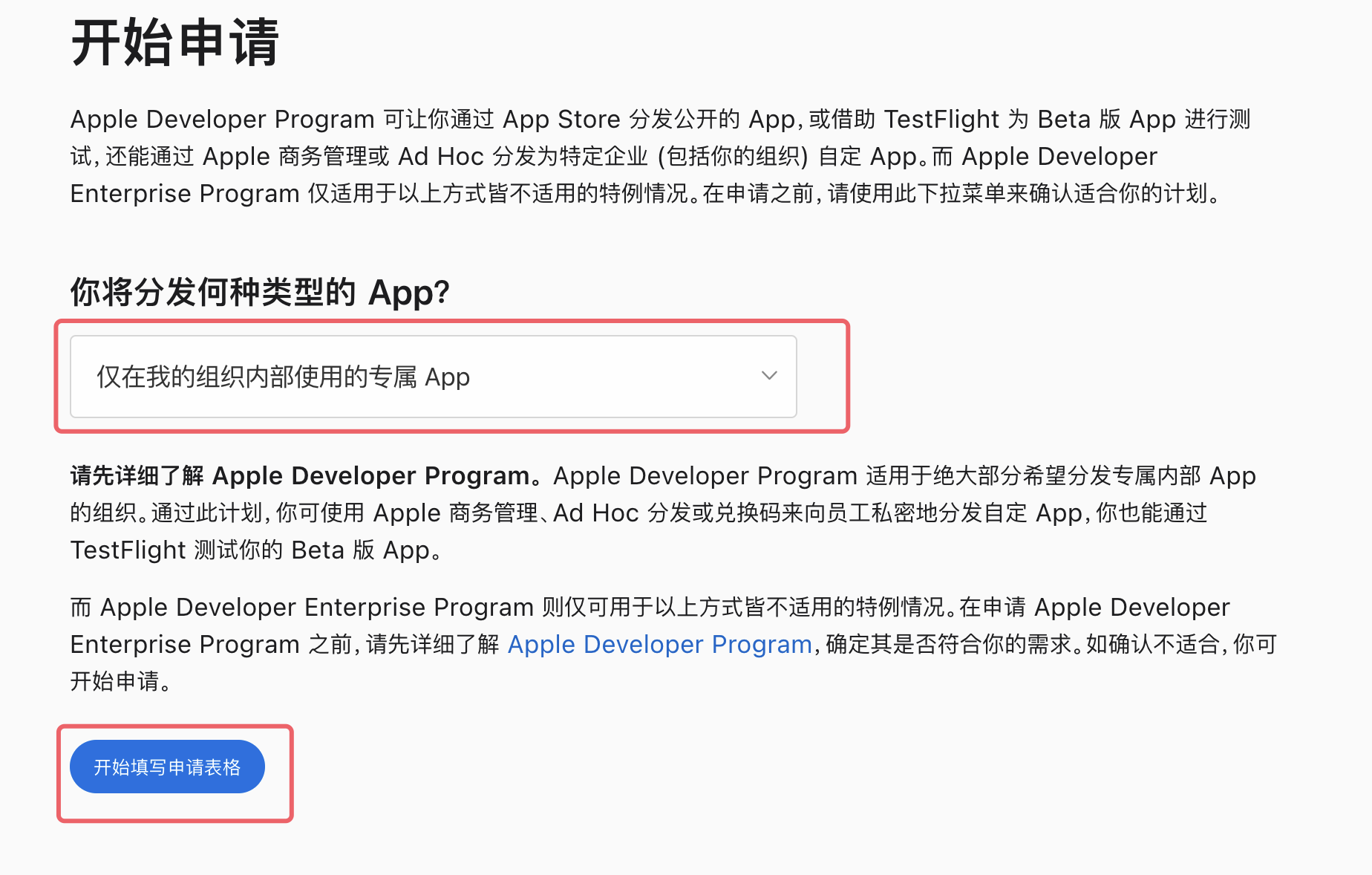Click the 你将分发何种类型的 App? heading
Screen dimensions: 1372x875
pos(260,293)
